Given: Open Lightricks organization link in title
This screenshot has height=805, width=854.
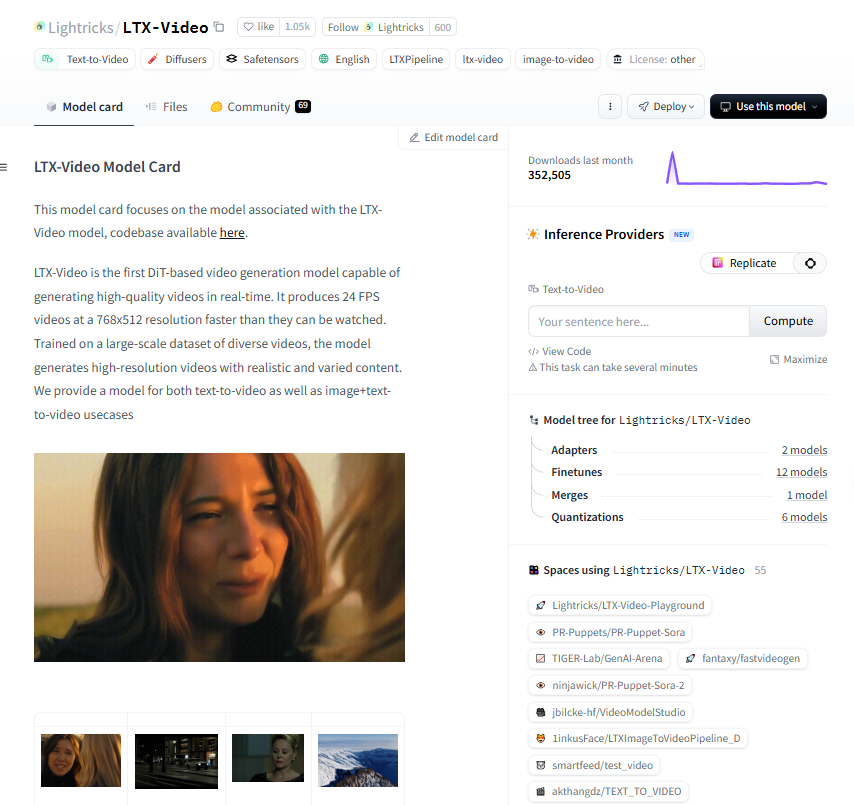Looking at the screenshot, I should click(81, 27).
